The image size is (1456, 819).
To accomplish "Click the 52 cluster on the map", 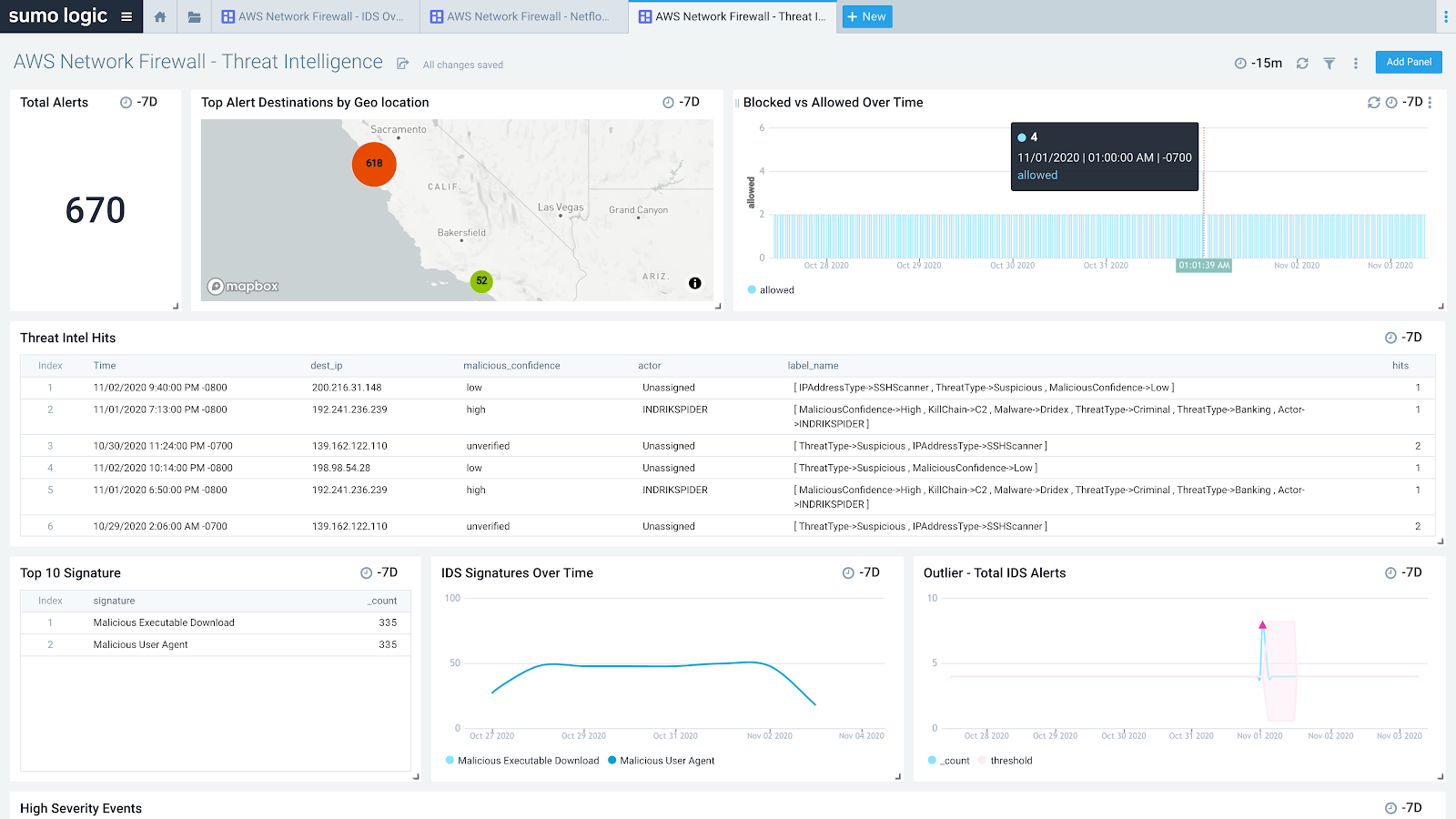I will click(x=481, y=281).
